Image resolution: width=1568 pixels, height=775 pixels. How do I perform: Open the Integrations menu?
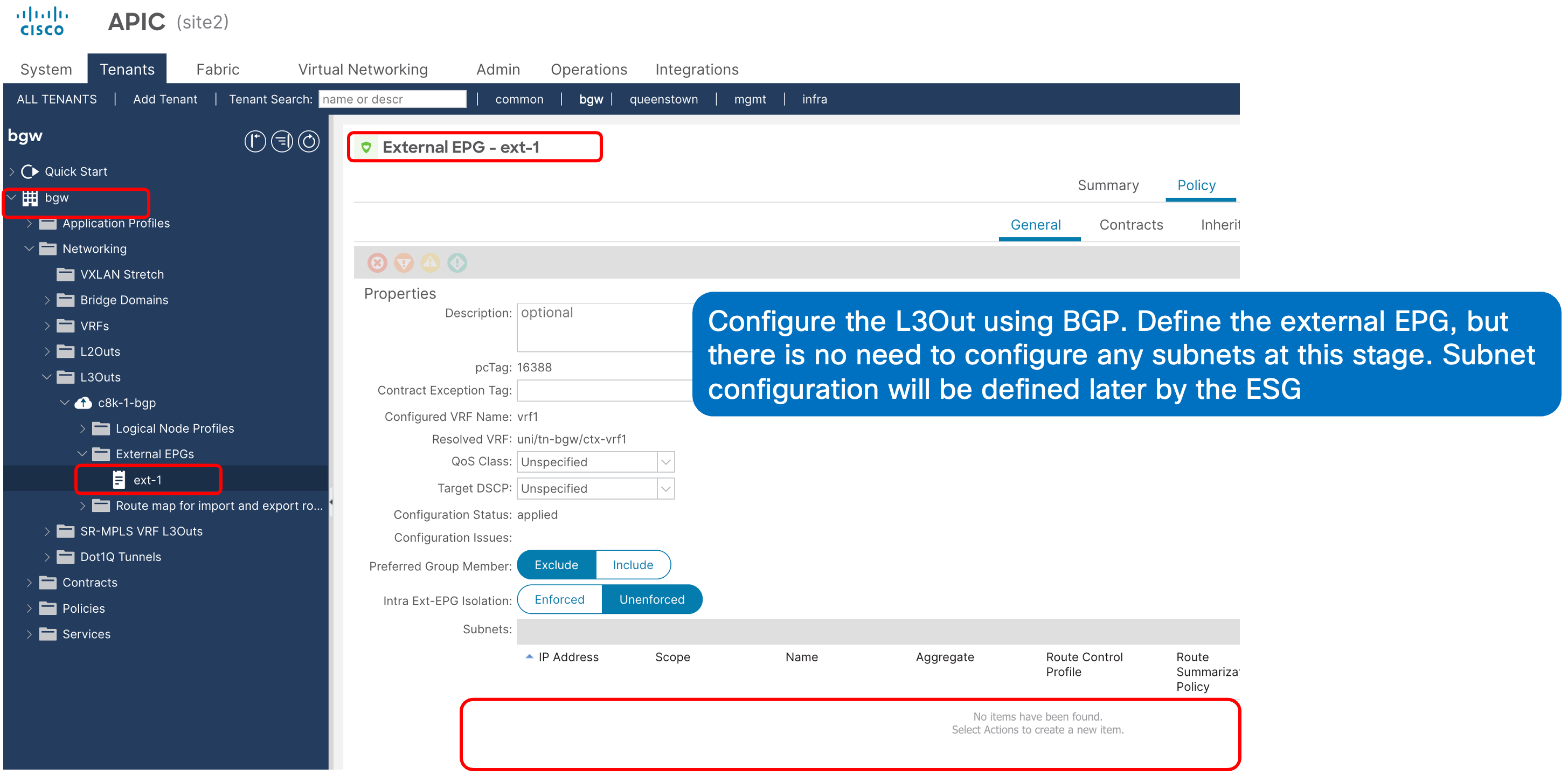tap(697, 70)
